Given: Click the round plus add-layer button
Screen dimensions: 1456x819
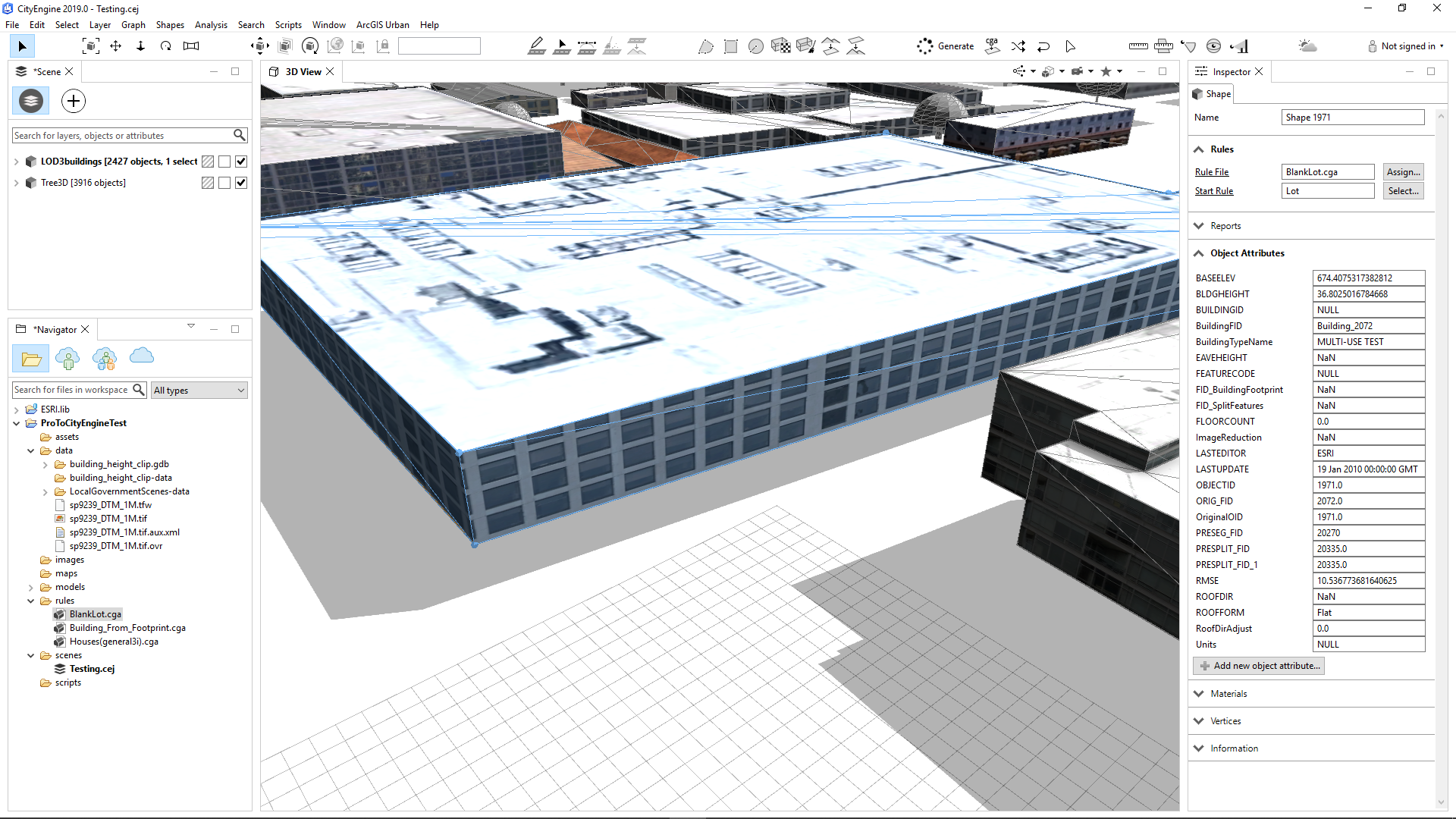Looking at the screenshot, I should point(74,101).
